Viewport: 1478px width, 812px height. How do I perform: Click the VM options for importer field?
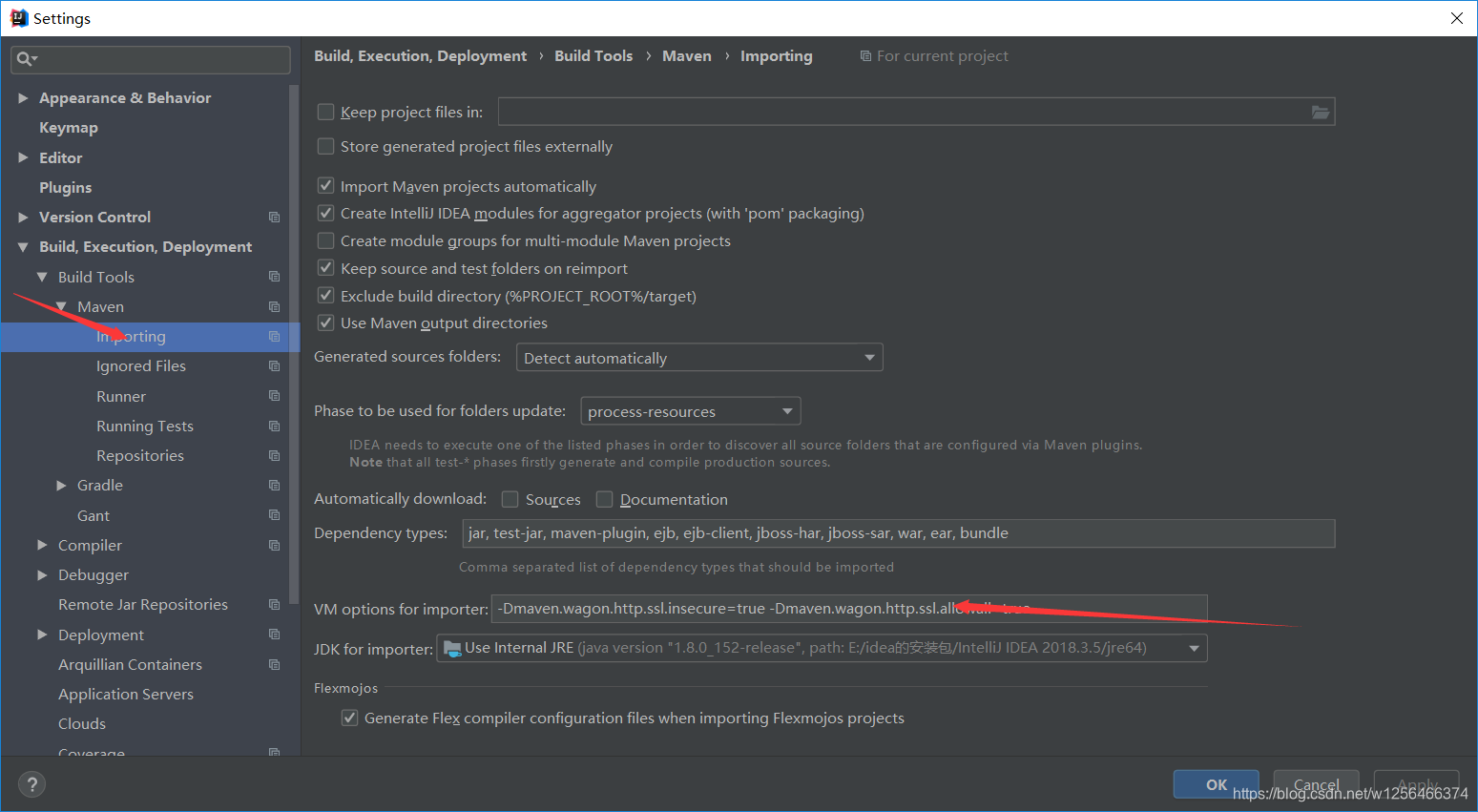coord(849,608)
